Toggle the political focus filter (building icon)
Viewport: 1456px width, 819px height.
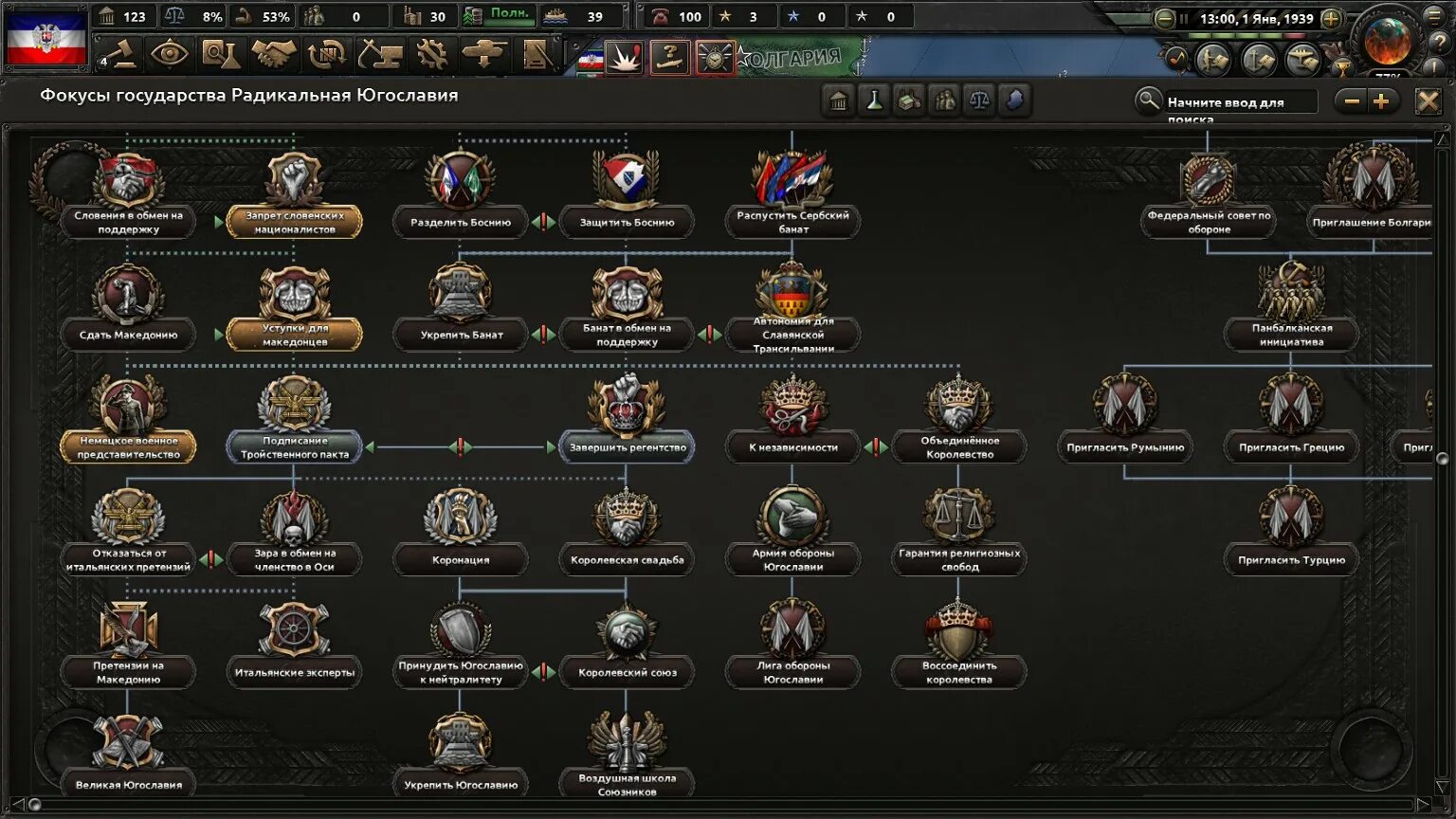(838, 100)
